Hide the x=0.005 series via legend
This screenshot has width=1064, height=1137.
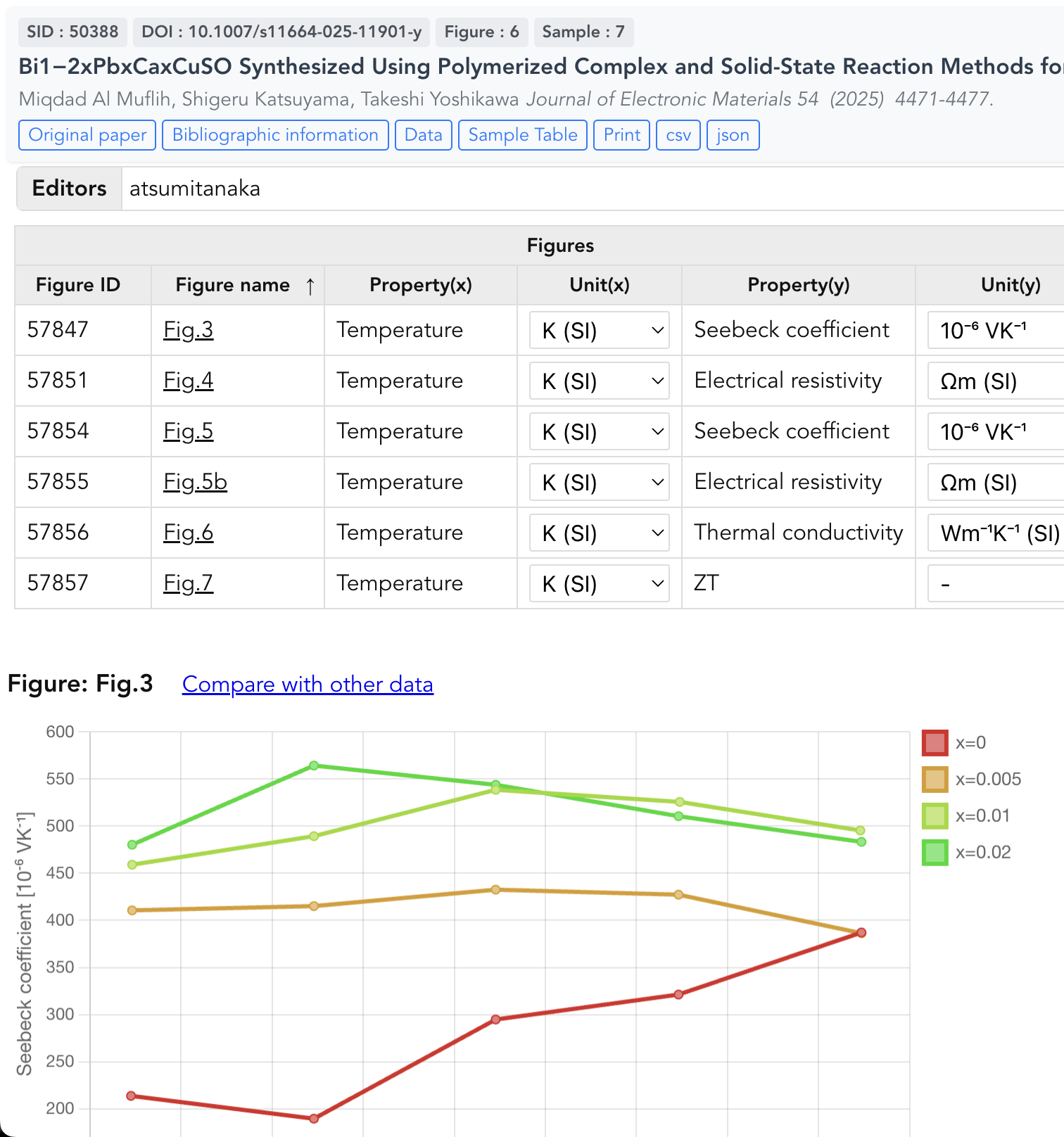click(x=935, y=779)
